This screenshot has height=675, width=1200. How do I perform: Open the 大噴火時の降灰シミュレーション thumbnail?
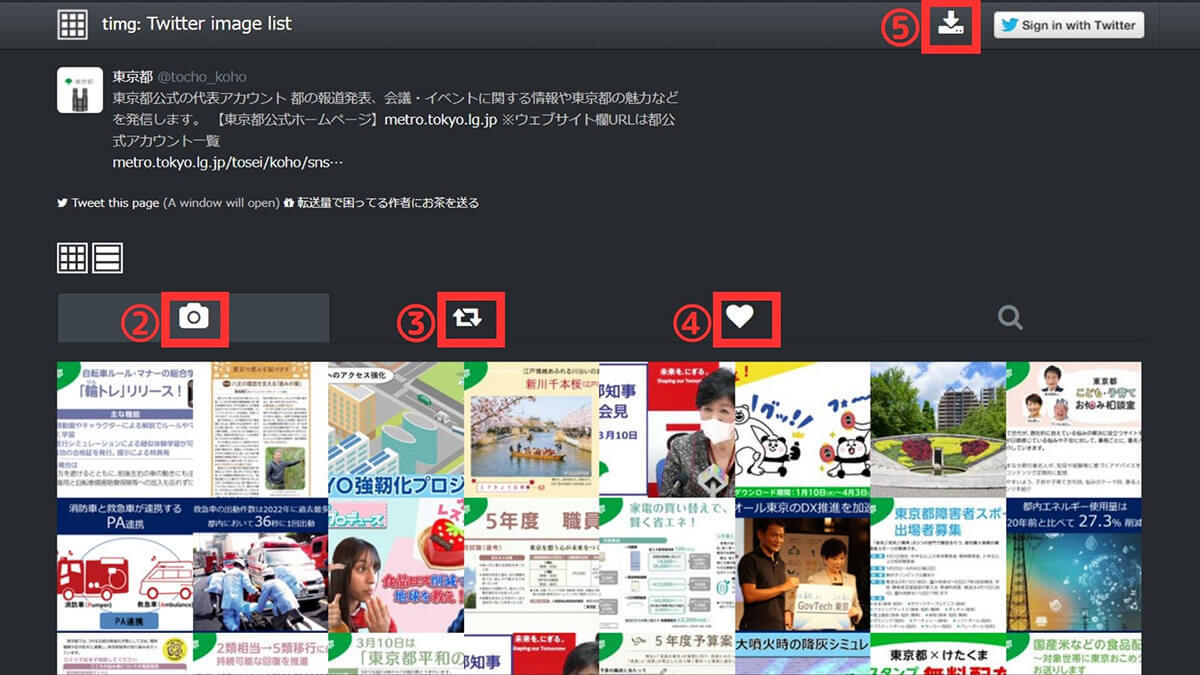point(803,654)
